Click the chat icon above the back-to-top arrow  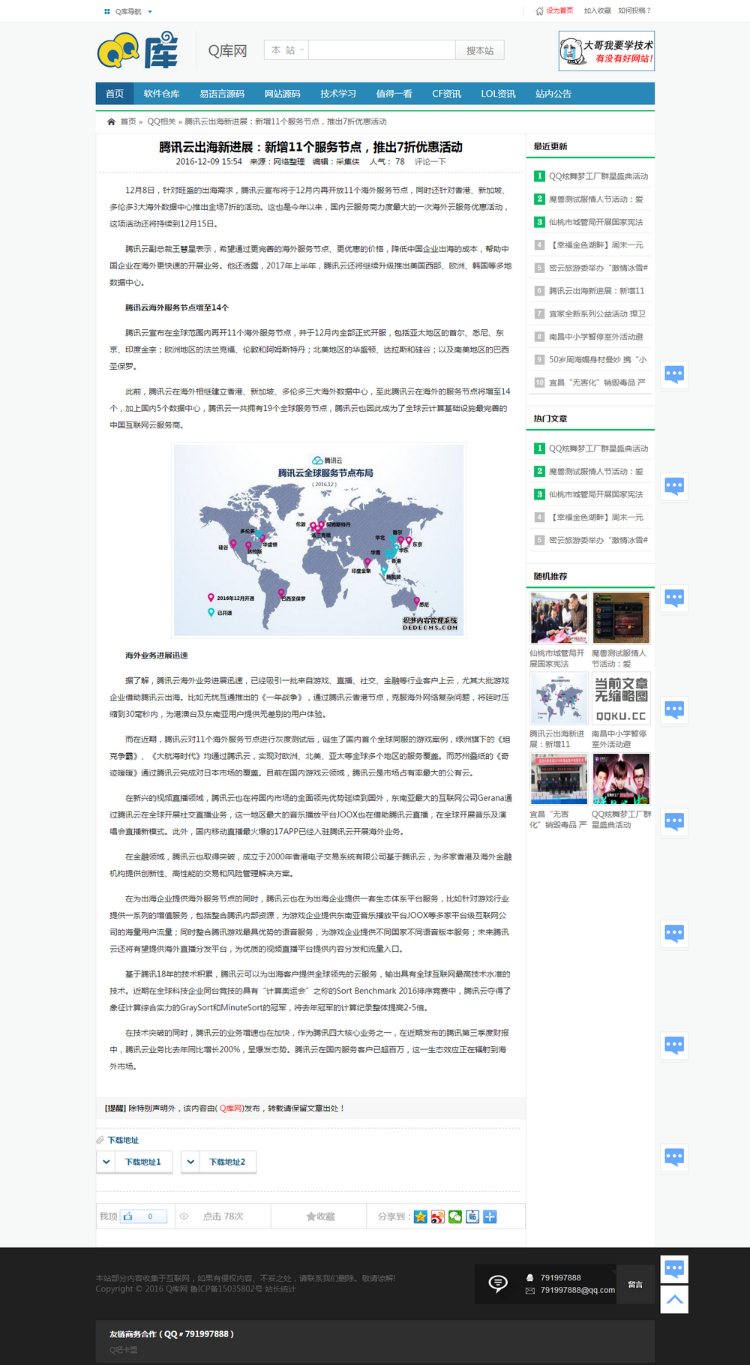pyautogui.click(x=675, y=1269)
